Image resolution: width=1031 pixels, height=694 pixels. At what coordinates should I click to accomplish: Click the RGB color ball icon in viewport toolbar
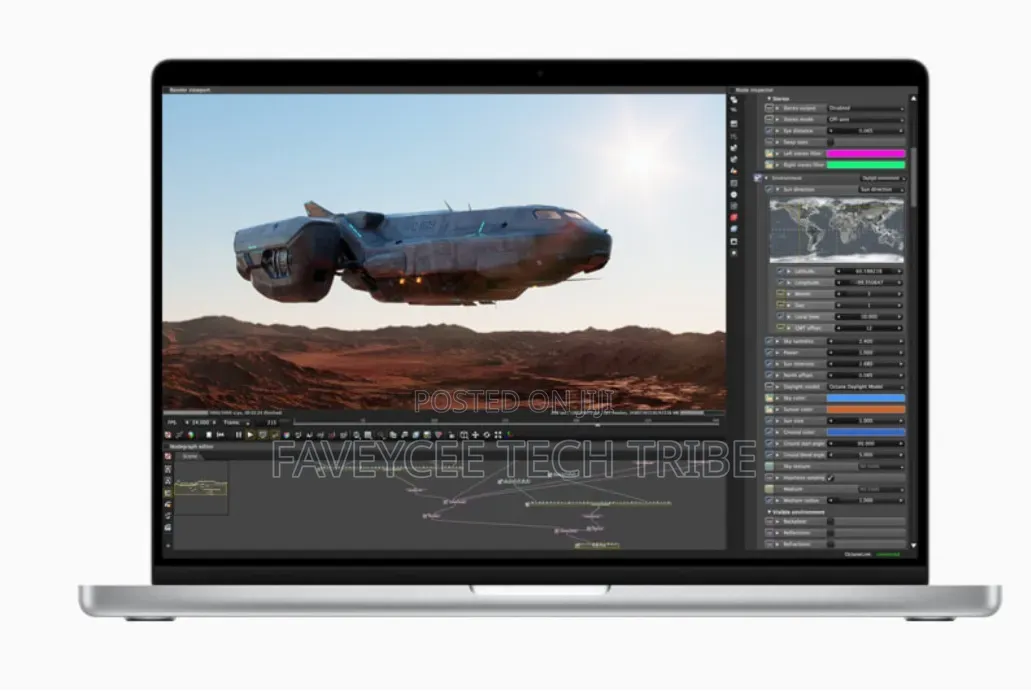click(x=191, y=435)
